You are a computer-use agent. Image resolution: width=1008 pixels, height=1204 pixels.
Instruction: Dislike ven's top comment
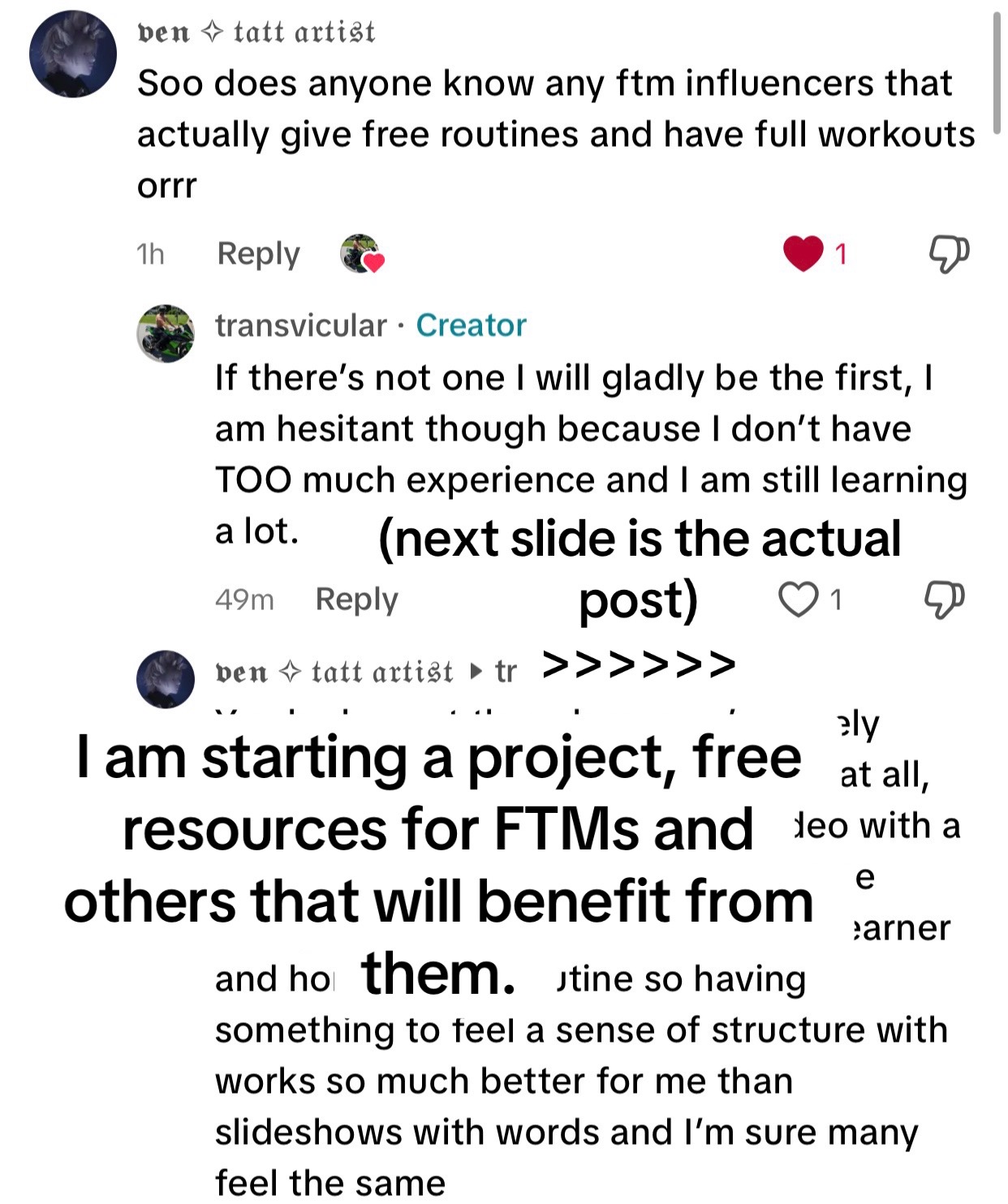click(x=948, y=254)
